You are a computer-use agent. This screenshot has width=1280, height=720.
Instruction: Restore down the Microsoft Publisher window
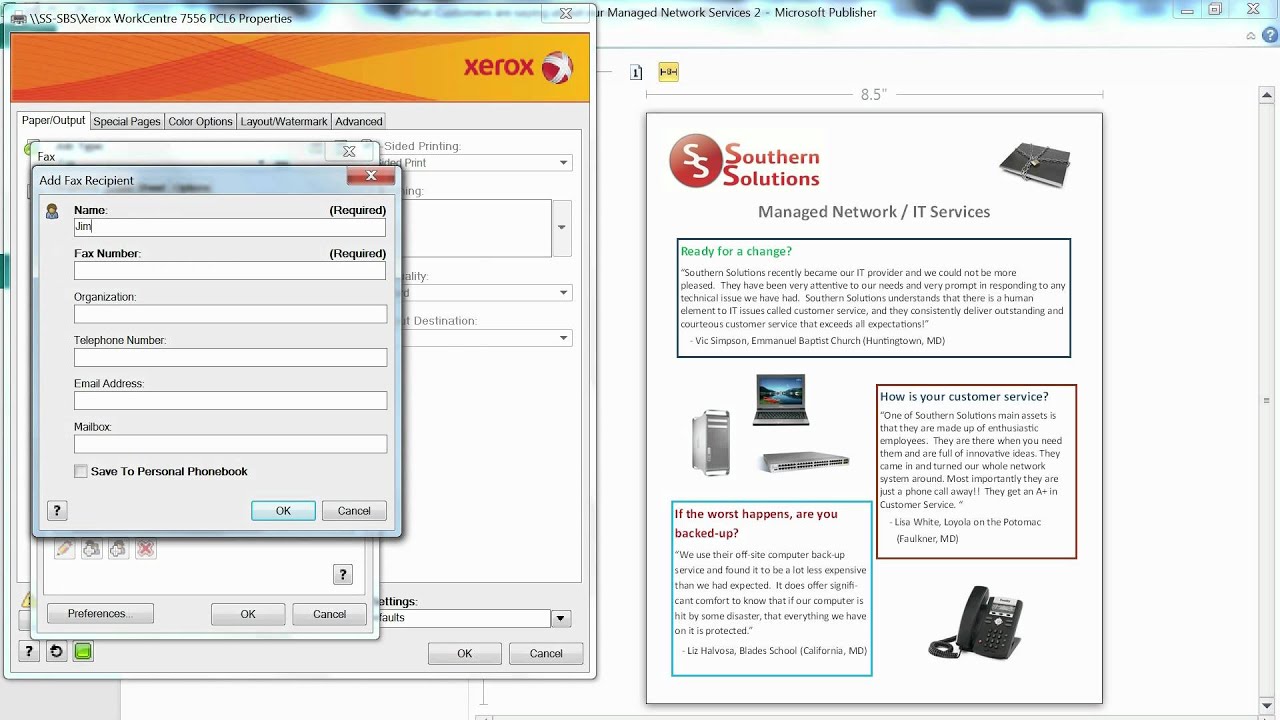[x=1215, y=9]
